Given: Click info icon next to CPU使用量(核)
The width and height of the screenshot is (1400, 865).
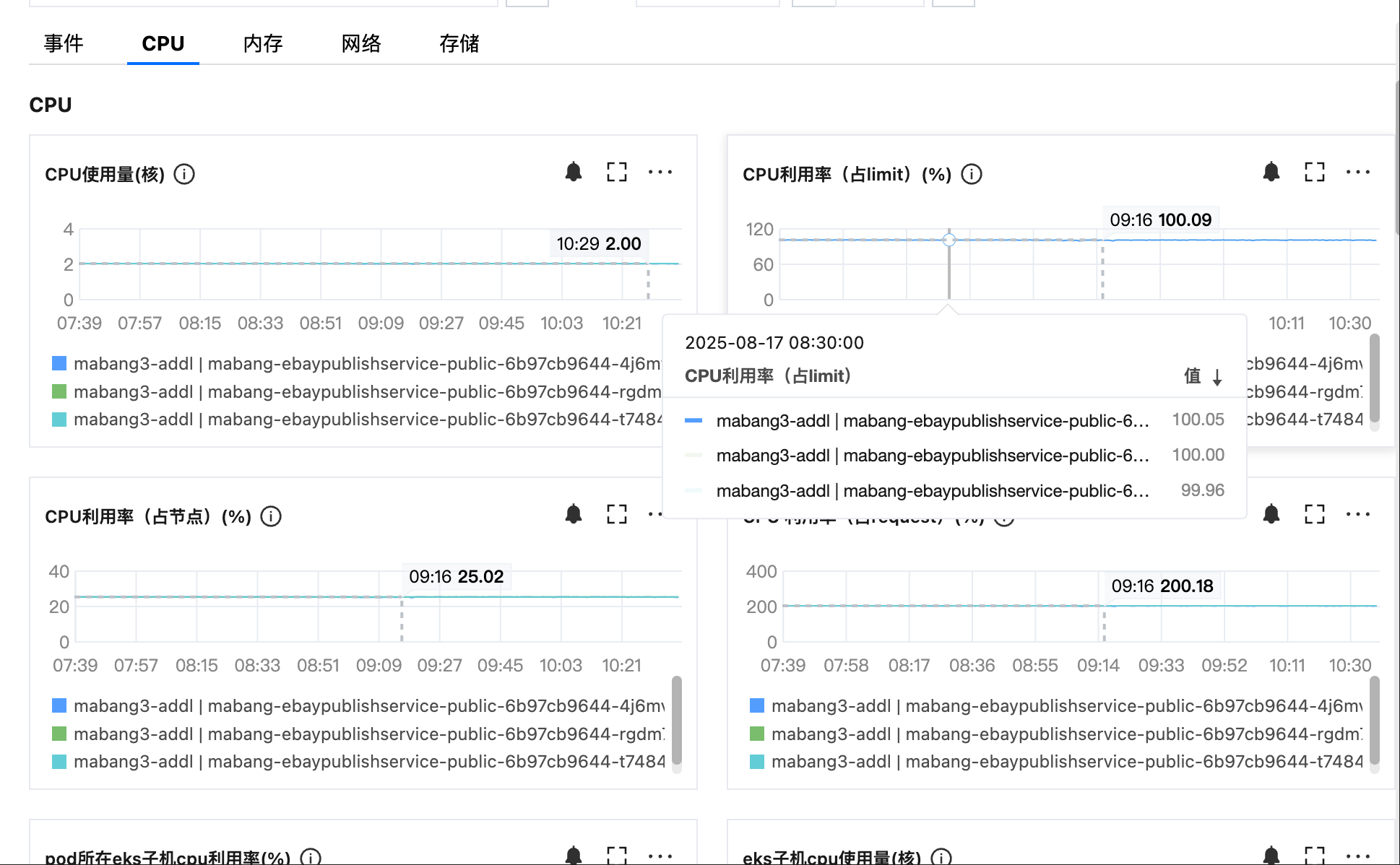Looking at the screenshot, I should pos(184,174).
